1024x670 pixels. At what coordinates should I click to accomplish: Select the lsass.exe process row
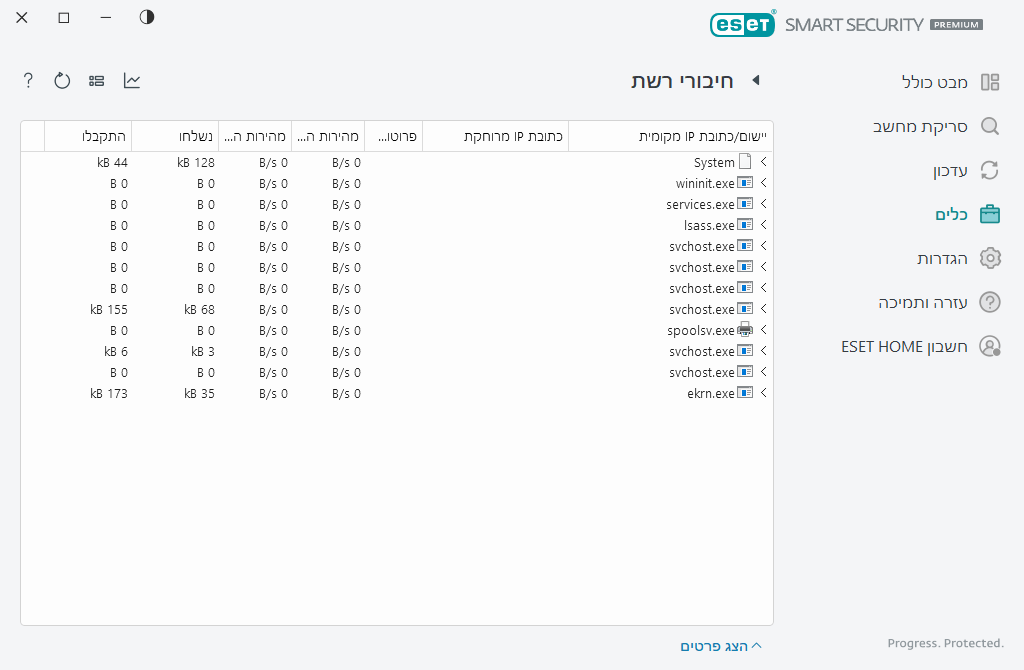point(708,225)
